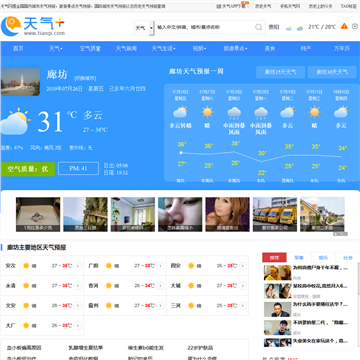Click the 廊坊30天天气 button
360x360 pixels.
coord(332,72)
